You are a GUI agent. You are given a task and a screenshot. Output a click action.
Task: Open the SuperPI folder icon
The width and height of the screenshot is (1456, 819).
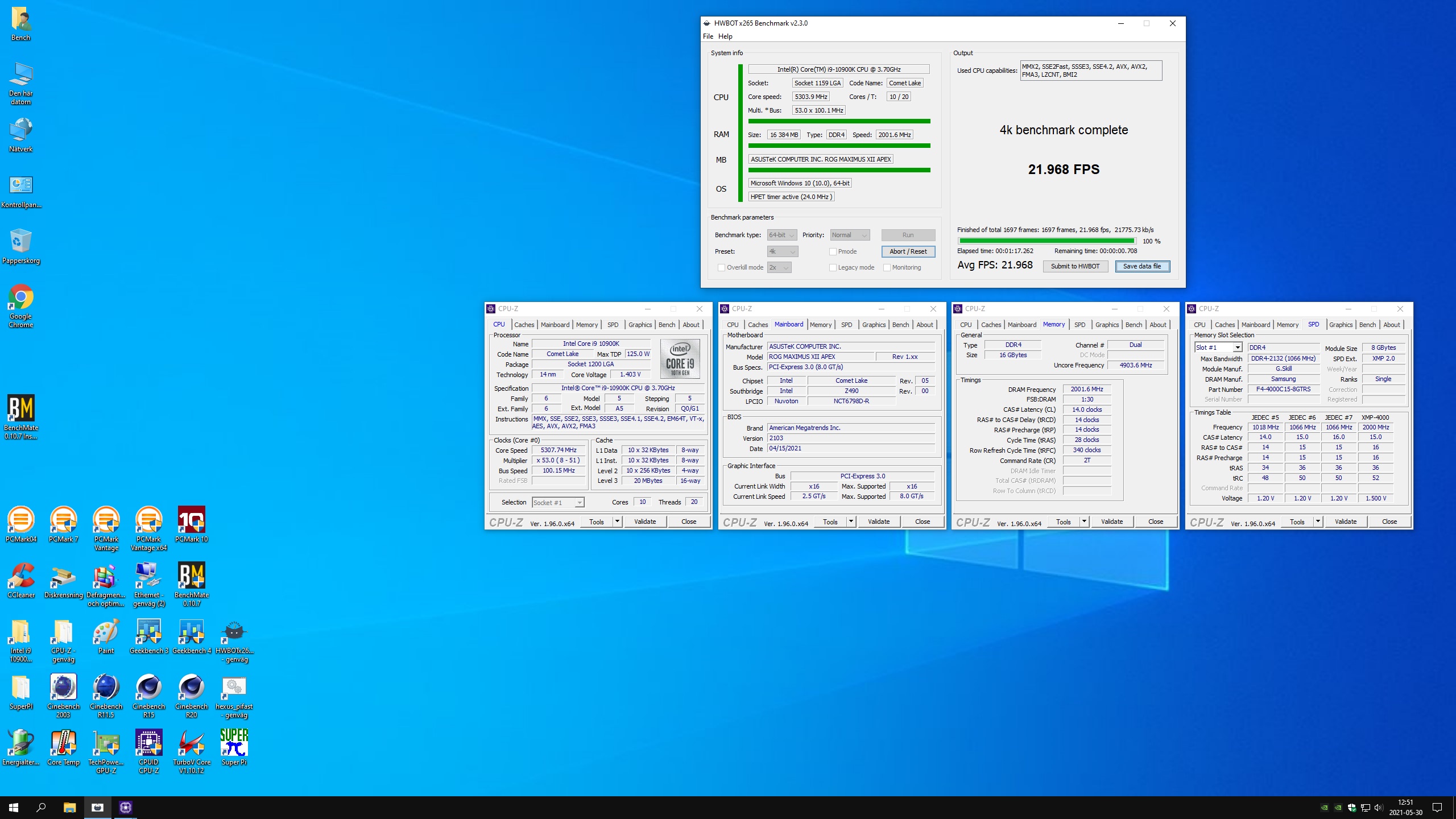coord(21,692)
